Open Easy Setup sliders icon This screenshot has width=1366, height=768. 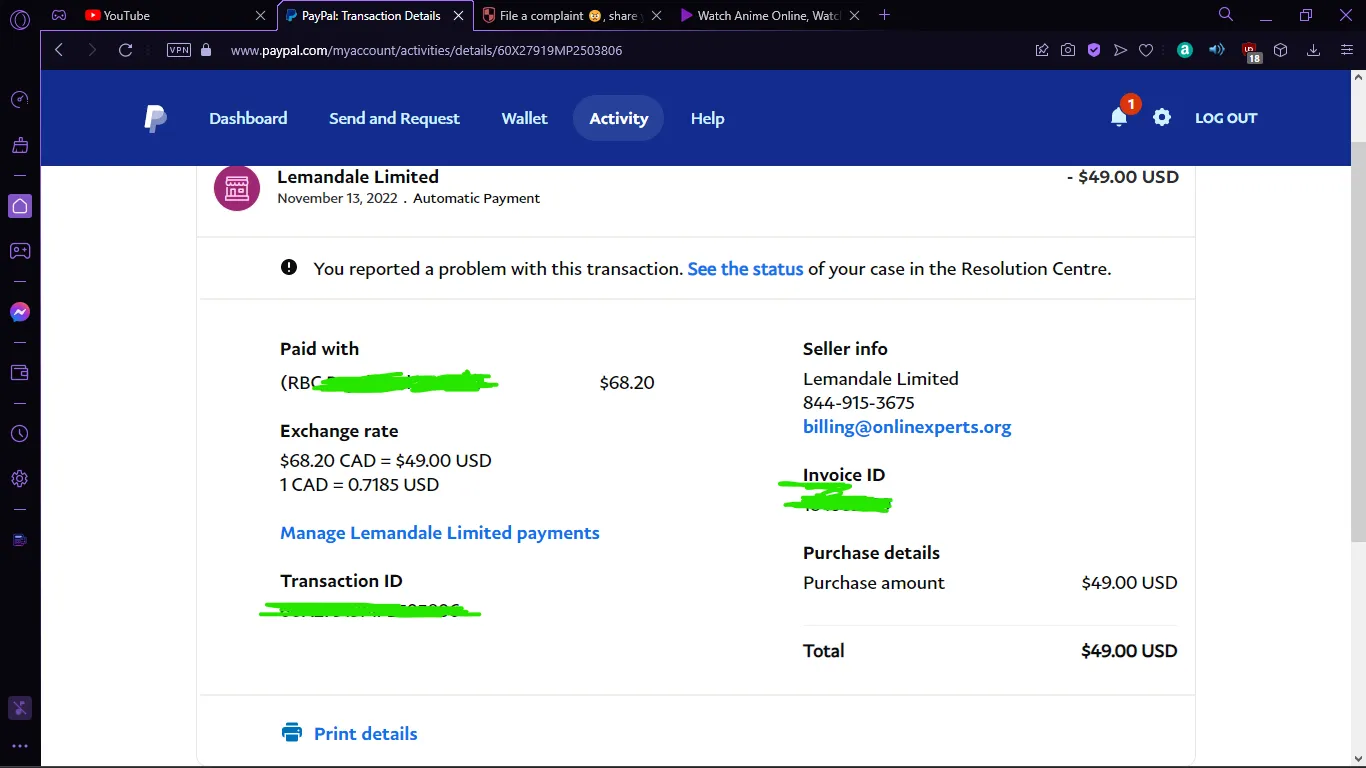point(1346,50)
